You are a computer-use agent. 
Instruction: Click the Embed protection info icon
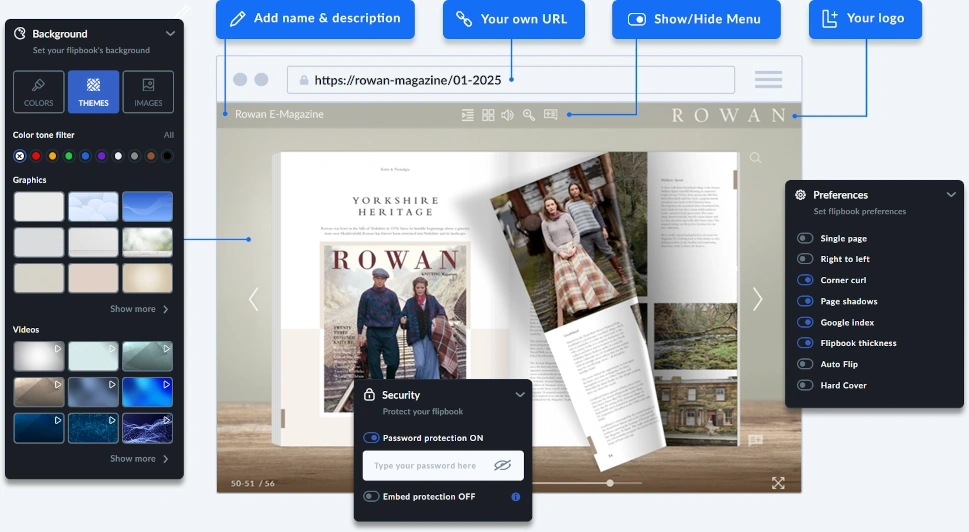516,497
